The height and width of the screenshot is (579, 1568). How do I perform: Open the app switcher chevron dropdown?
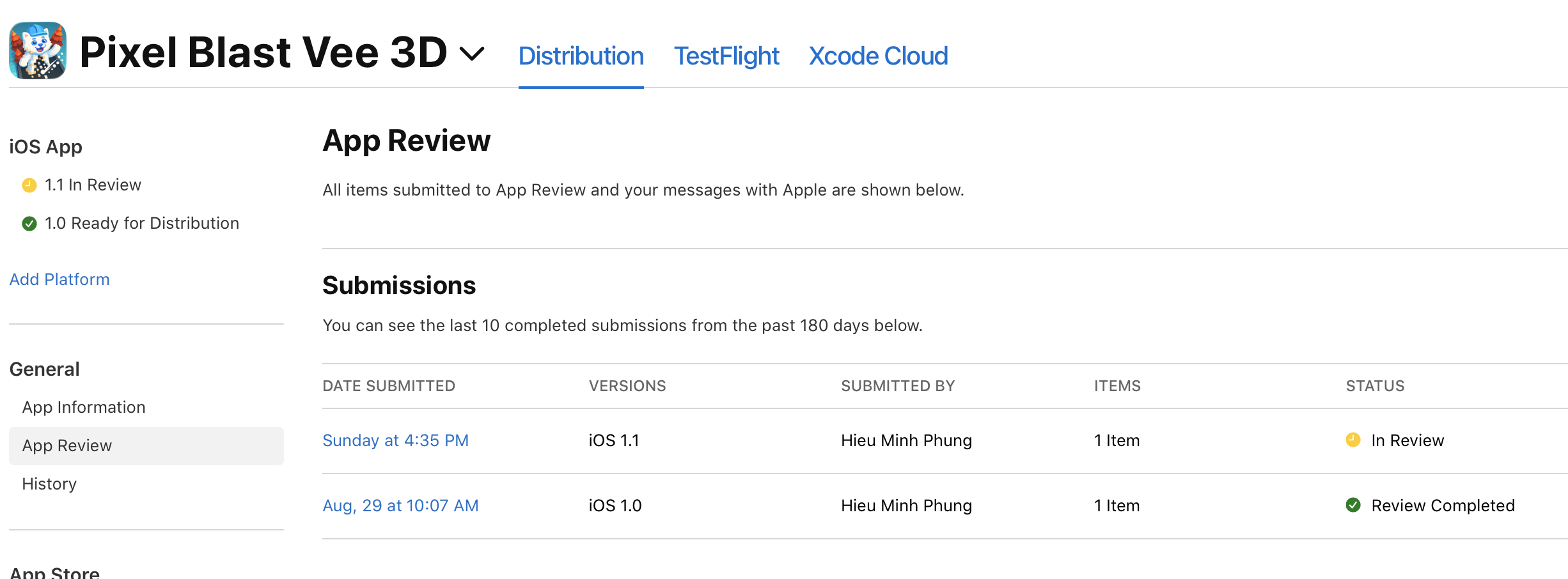472,54
